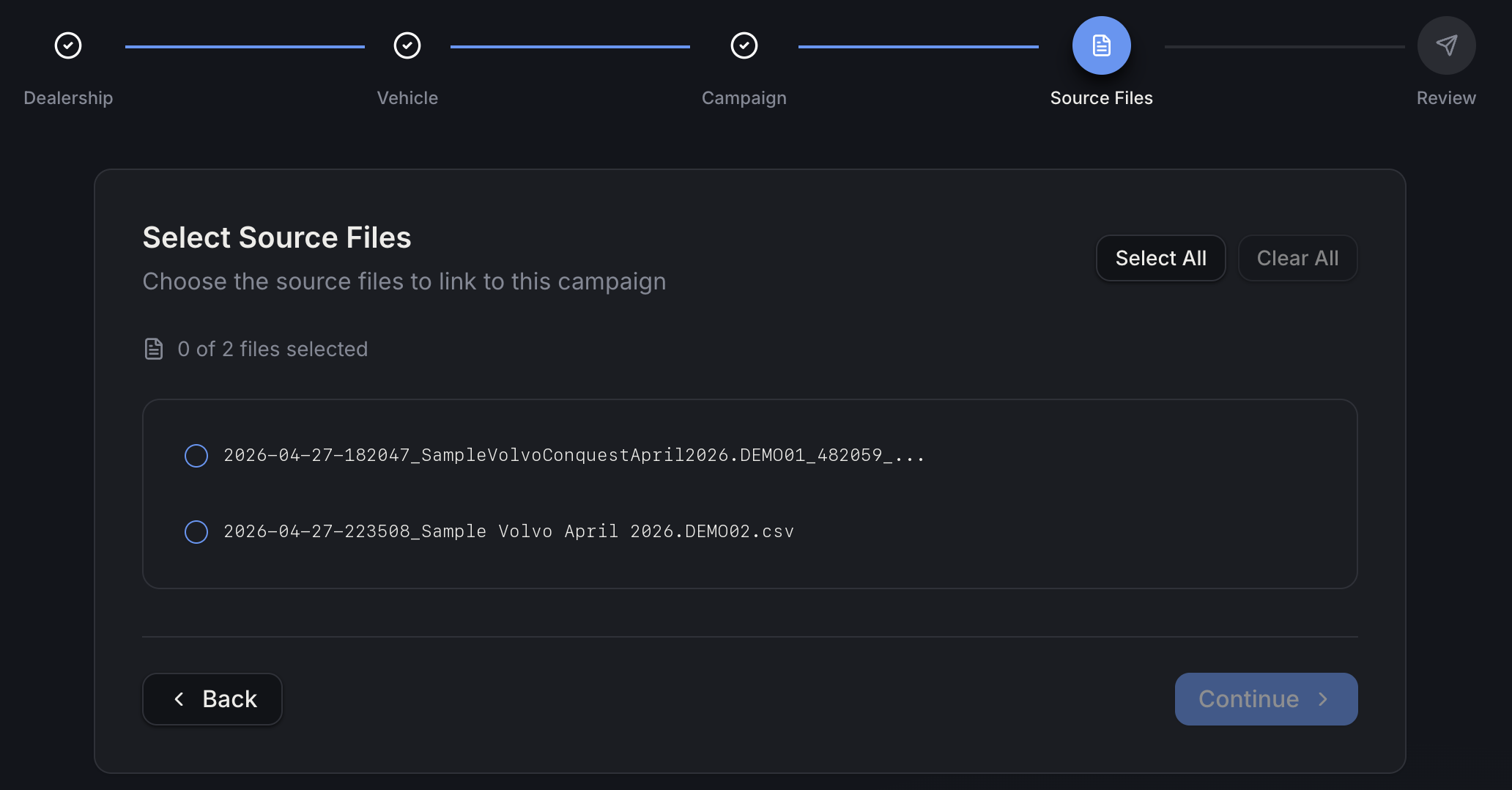Click the Vehicle step checkmark icon
1512x790 pixels.
(407, 45)
